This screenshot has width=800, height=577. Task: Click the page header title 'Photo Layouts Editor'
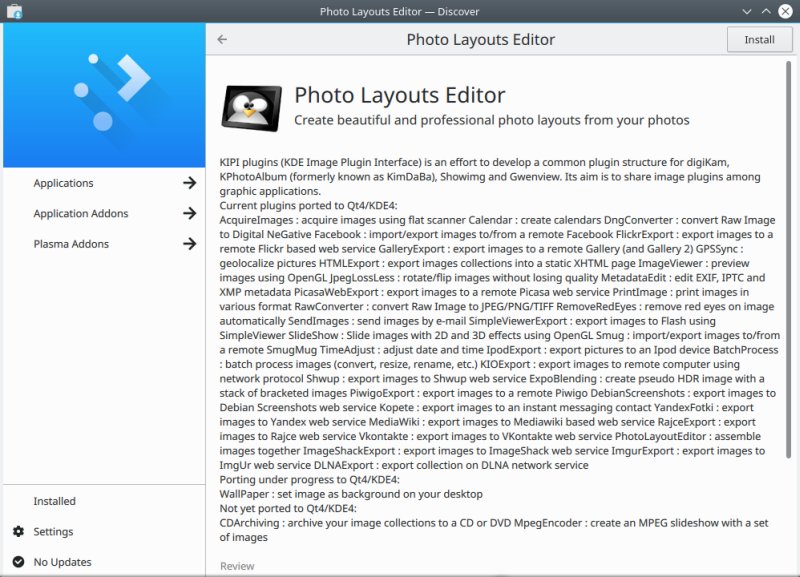pos(481,40)
